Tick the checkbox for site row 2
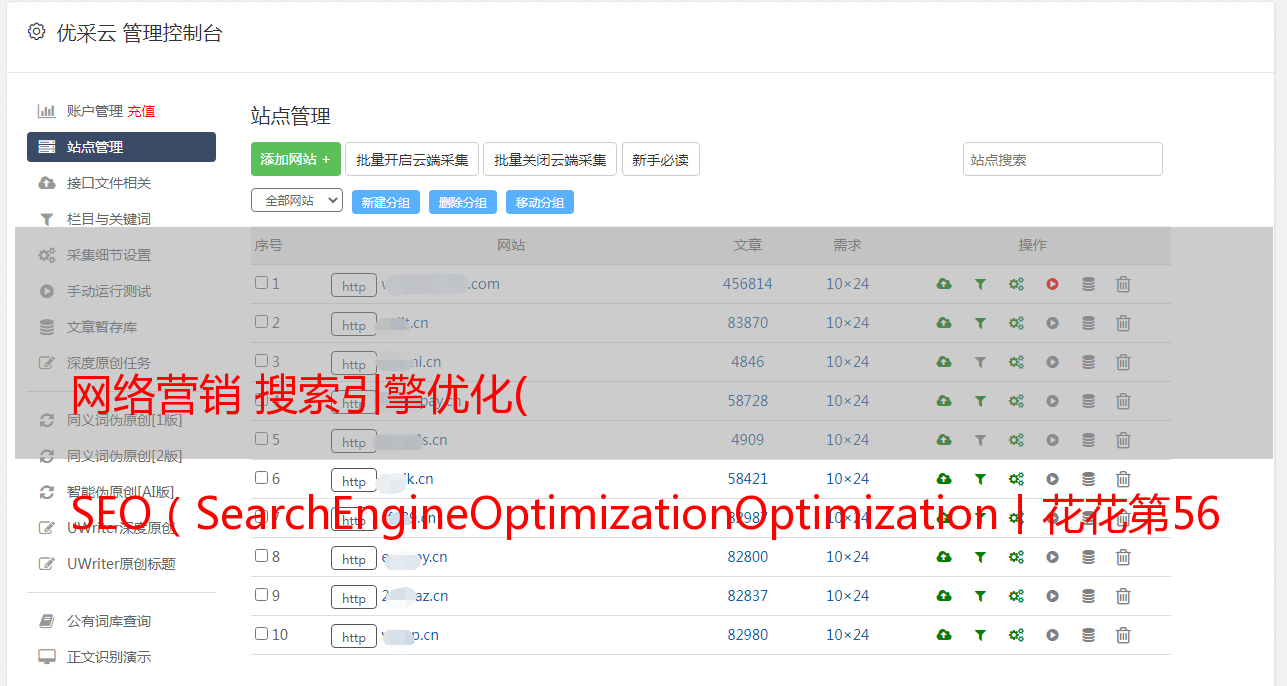 coord(261,322)
